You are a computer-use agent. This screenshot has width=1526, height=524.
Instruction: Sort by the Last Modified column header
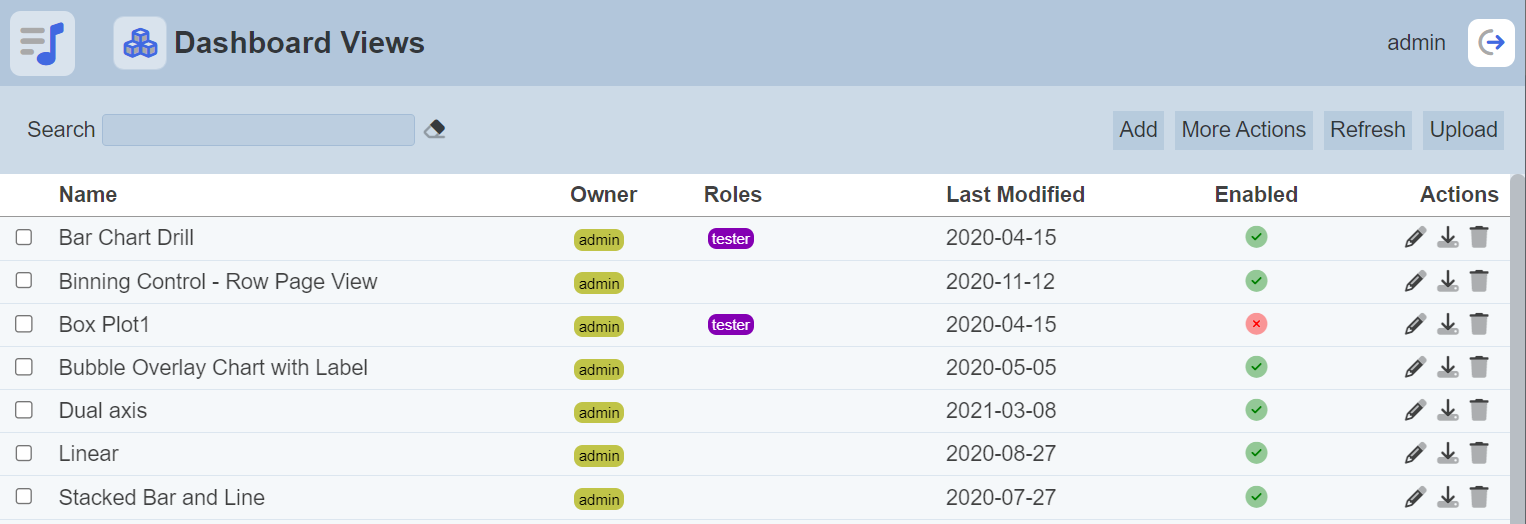click(1015, 194)
